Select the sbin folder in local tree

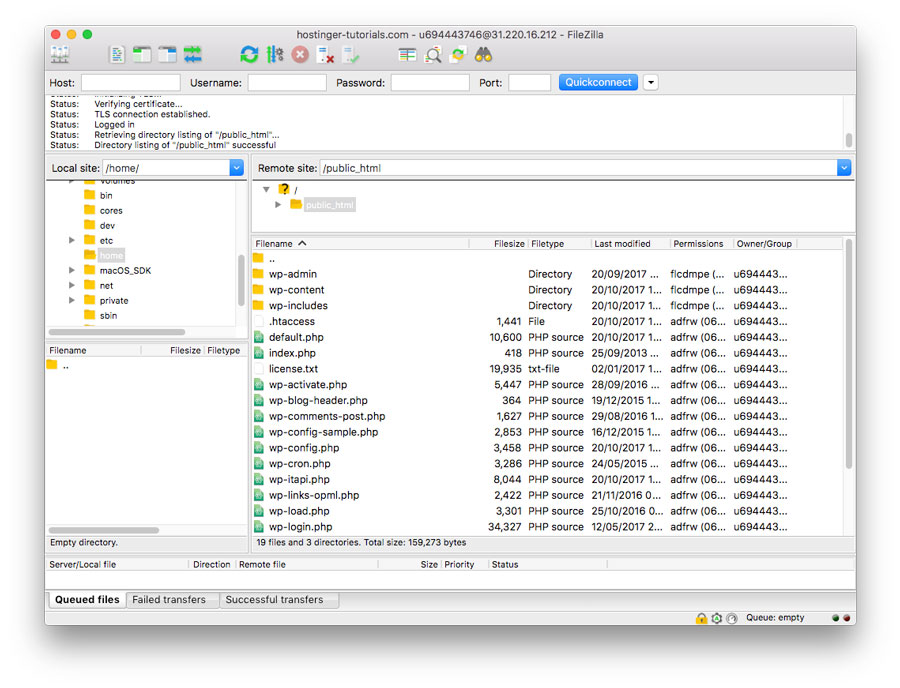tap(108, 316)
